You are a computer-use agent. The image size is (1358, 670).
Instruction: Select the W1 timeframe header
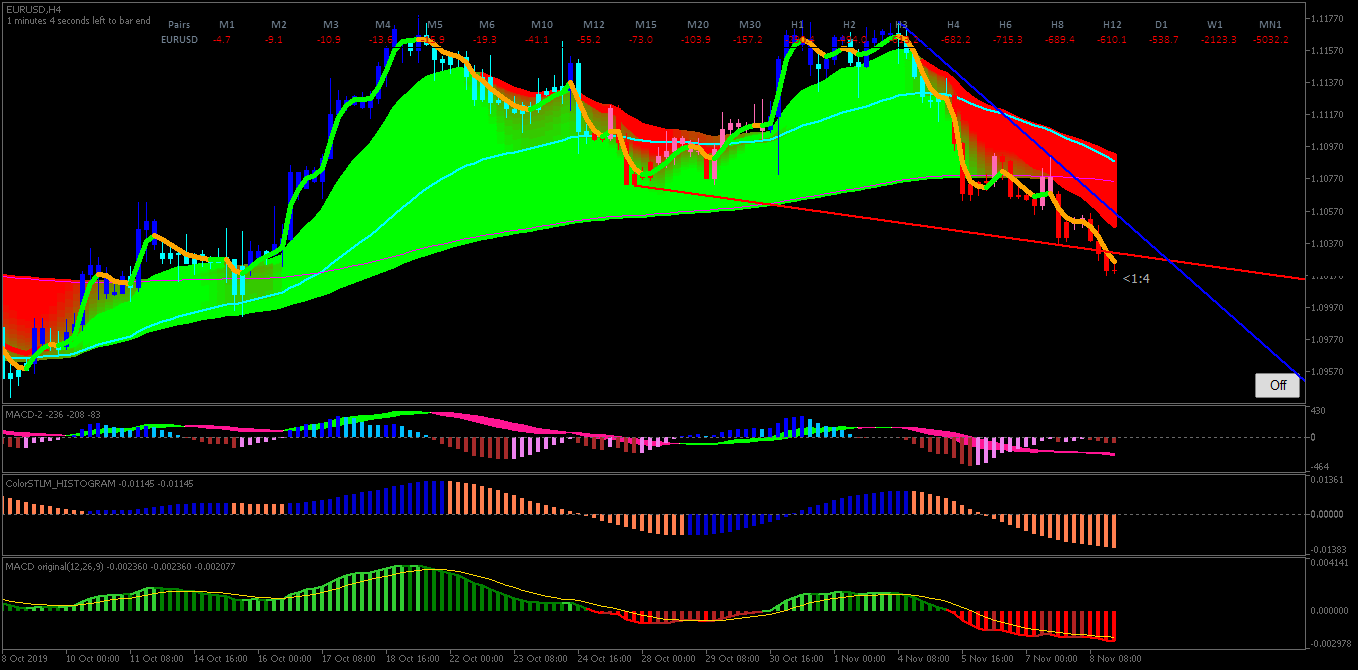point(1214,24)
